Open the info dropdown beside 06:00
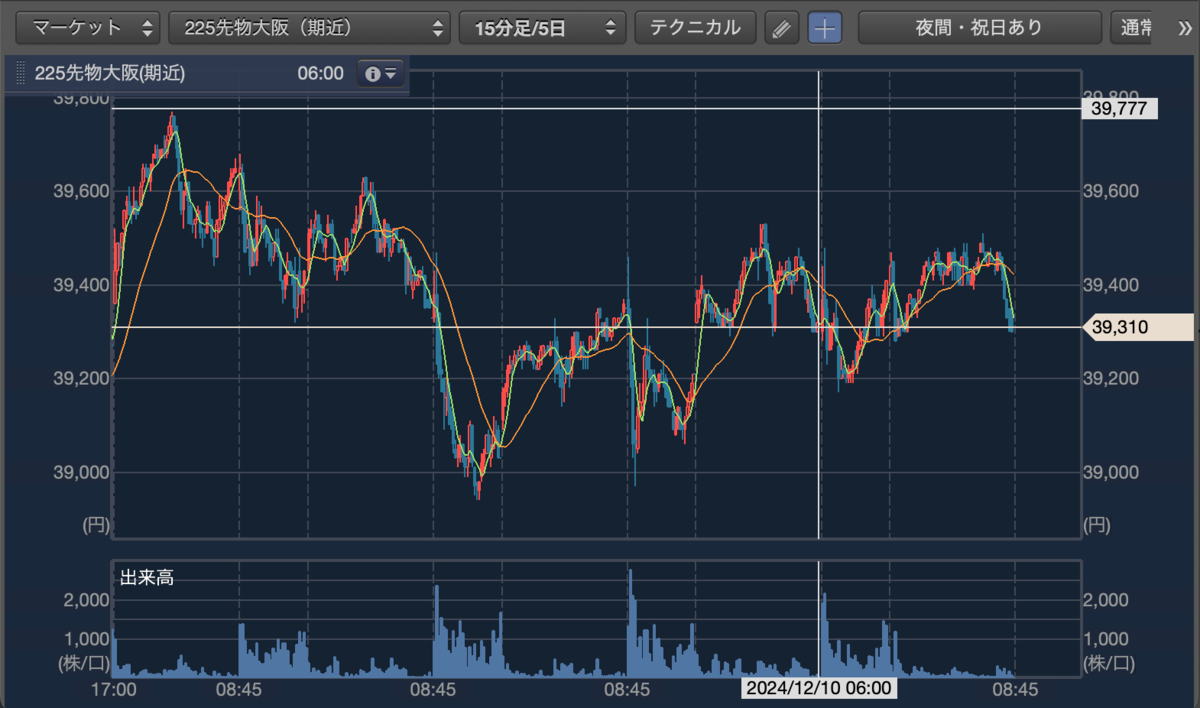 381,73
